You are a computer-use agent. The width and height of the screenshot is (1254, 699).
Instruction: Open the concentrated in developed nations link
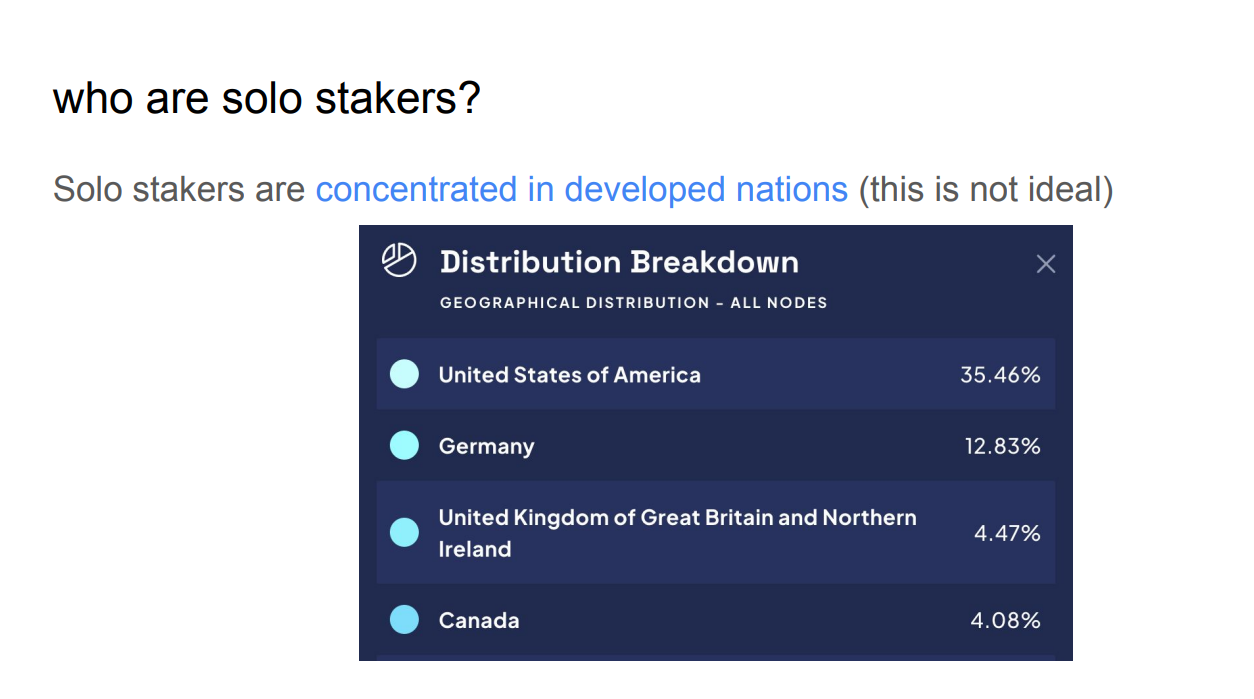581,189
